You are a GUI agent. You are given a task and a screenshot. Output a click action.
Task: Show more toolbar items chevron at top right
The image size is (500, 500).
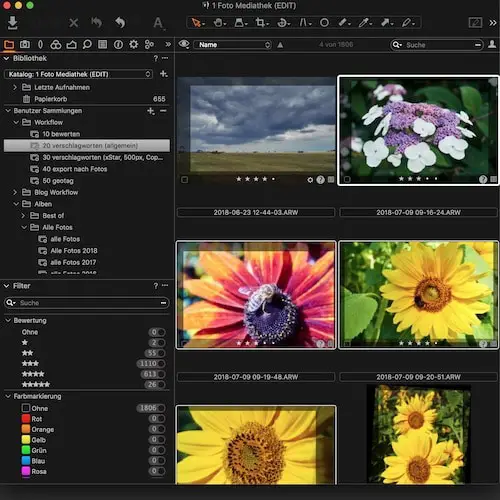click(x=493, y=23)
